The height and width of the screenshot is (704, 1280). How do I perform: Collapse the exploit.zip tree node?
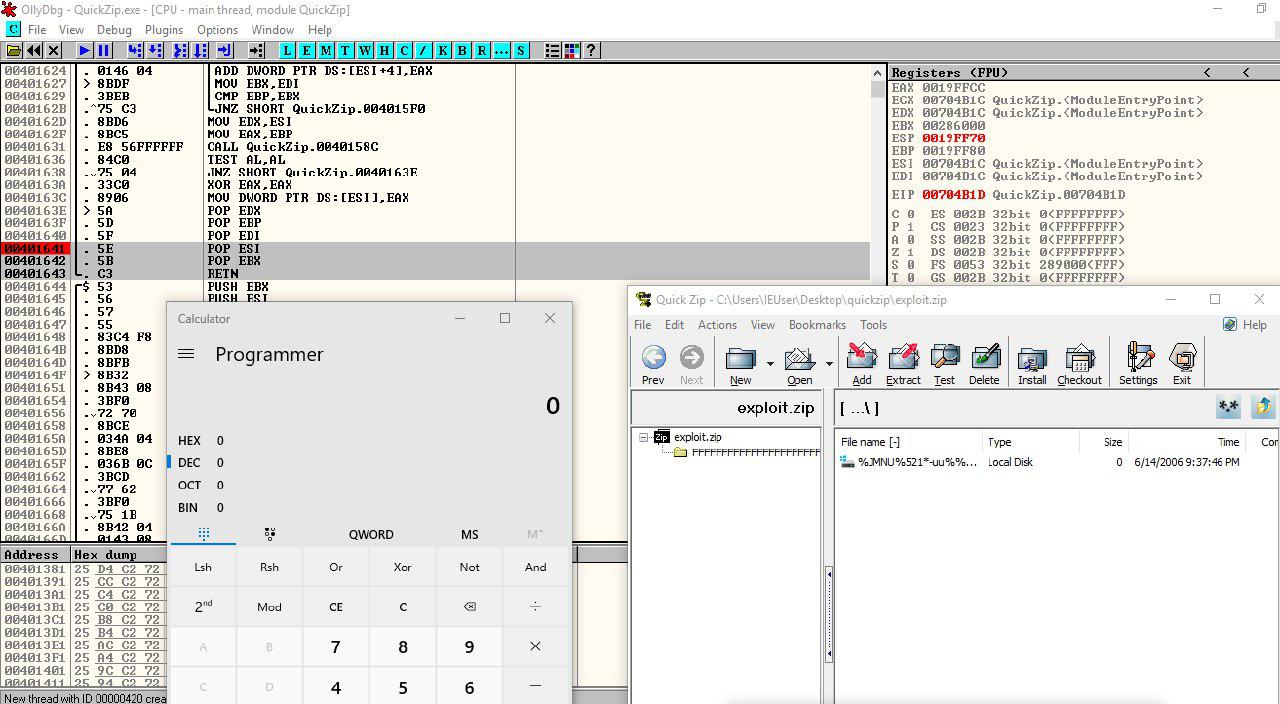coord(645,438)
